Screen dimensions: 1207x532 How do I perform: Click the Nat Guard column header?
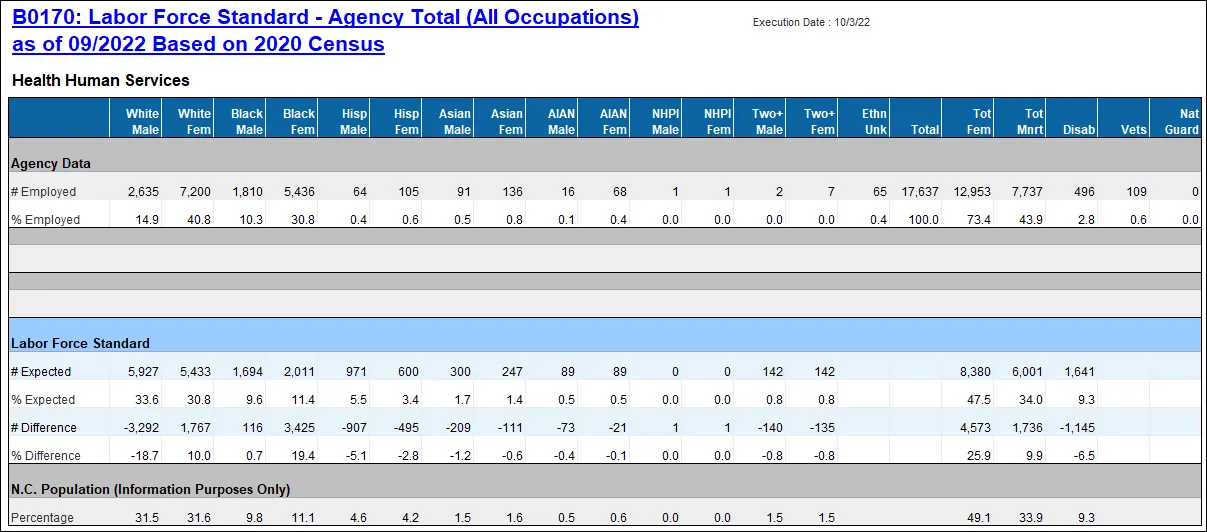pyautogui.click(x=1181, y=121)
